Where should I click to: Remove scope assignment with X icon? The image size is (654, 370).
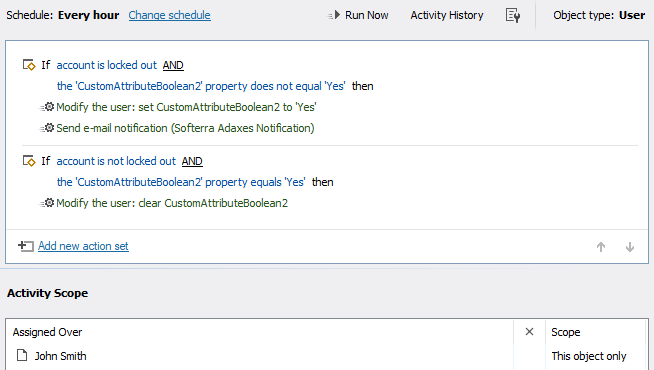click(x=529, y=332)
